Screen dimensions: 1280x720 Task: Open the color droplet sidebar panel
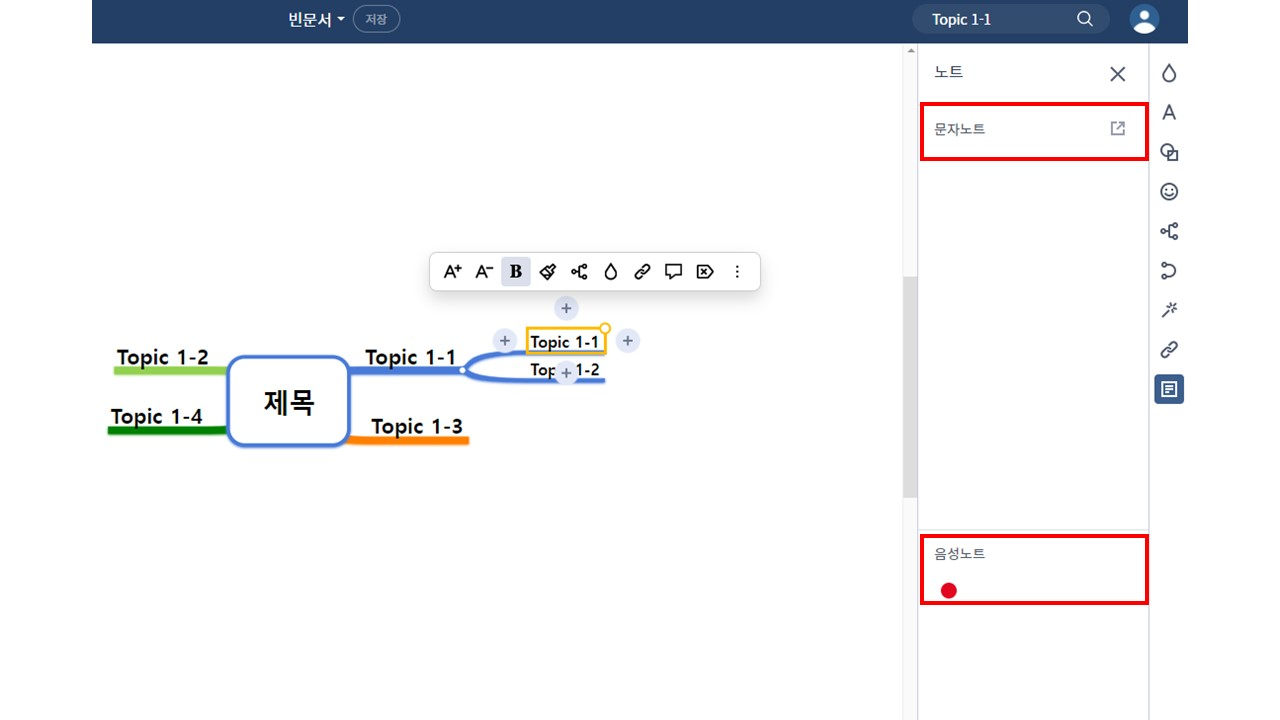click(x=1169, y=73)
